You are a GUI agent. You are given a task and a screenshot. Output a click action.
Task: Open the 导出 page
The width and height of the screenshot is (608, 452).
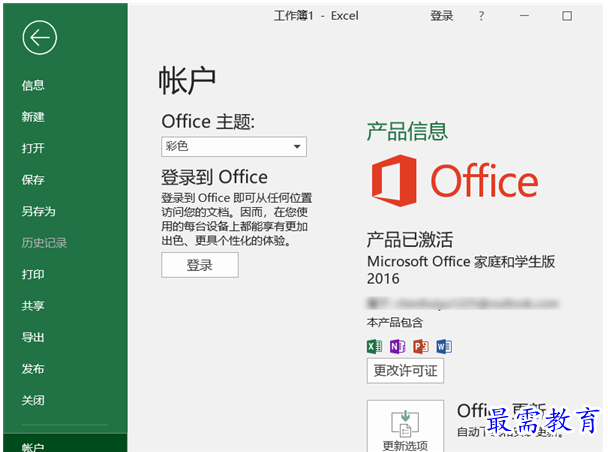pyautogui.click(x=33, y=337)
